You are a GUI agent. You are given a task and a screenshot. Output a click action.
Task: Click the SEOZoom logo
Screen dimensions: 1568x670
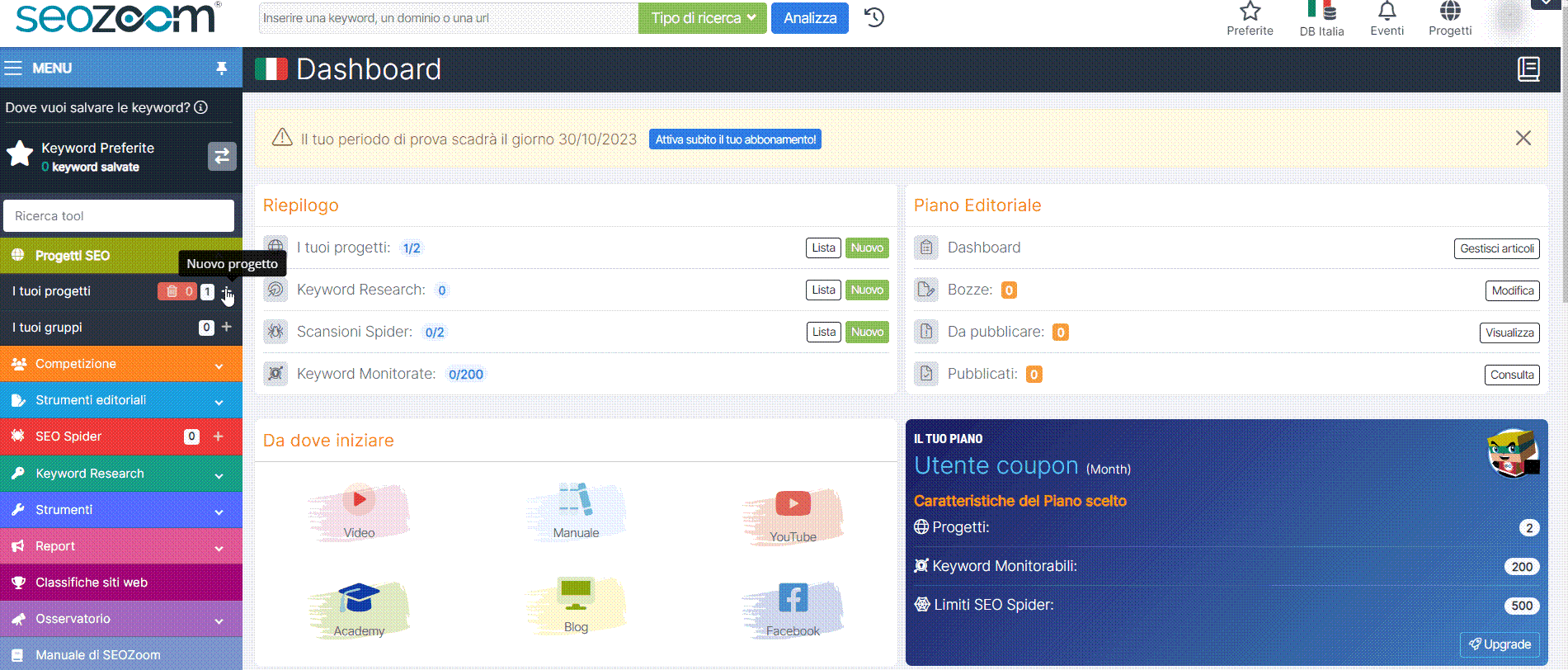coord(117,17)
